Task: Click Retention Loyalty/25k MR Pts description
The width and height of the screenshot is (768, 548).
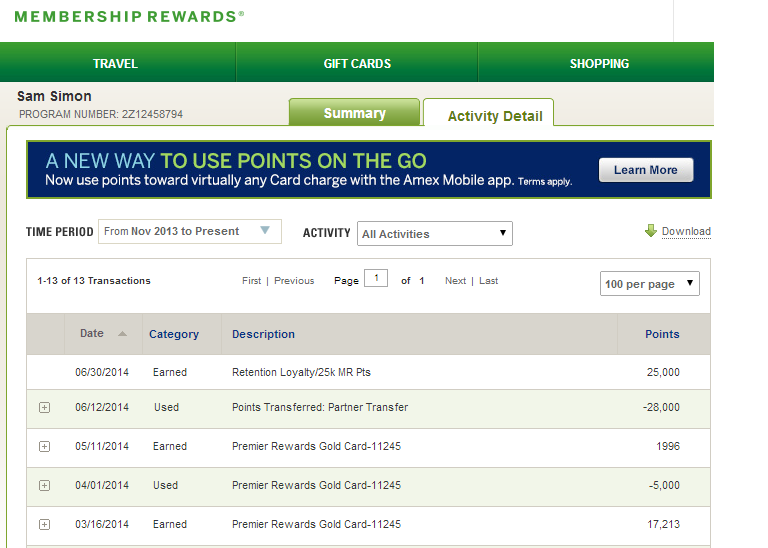Action: pyautogui.click(x=301, y=372)
